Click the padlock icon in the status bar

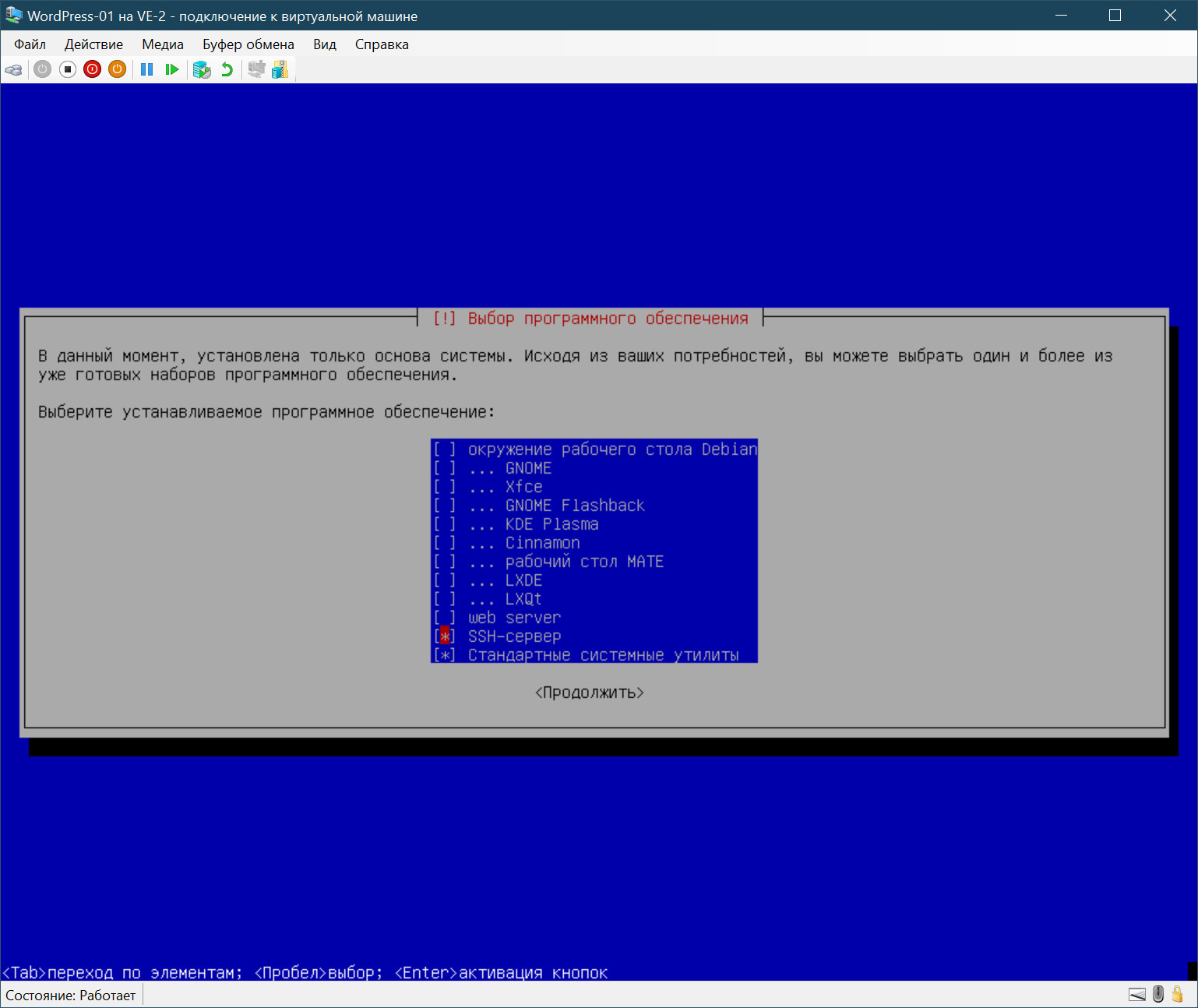1178,995
